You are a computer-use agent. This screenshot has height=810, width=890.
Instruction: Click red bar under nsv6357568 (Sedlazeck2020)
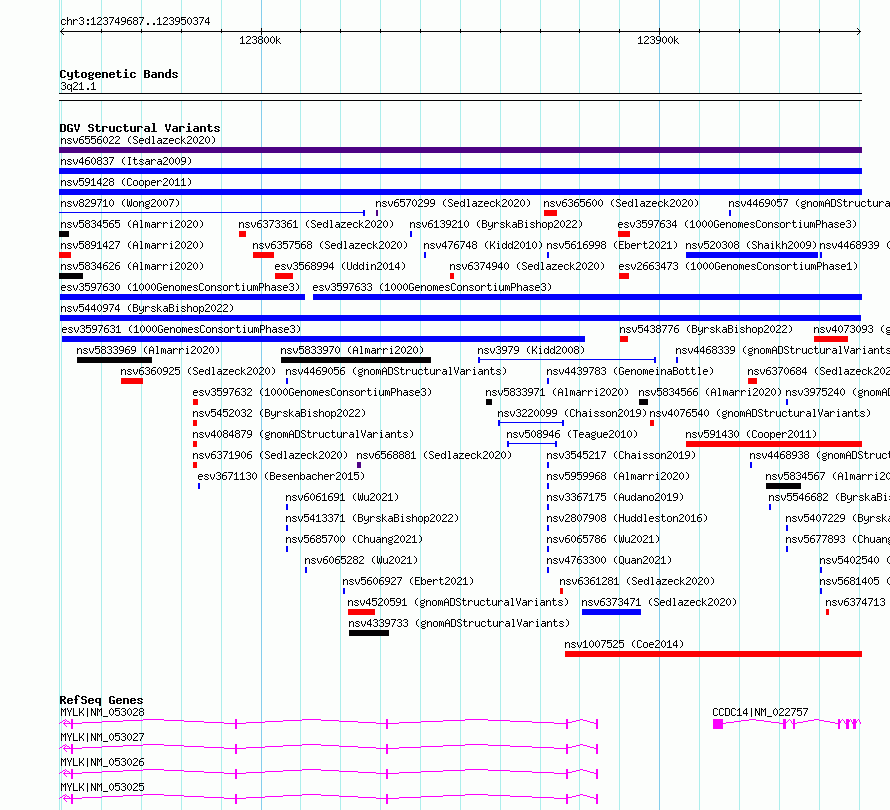(263, 255)
